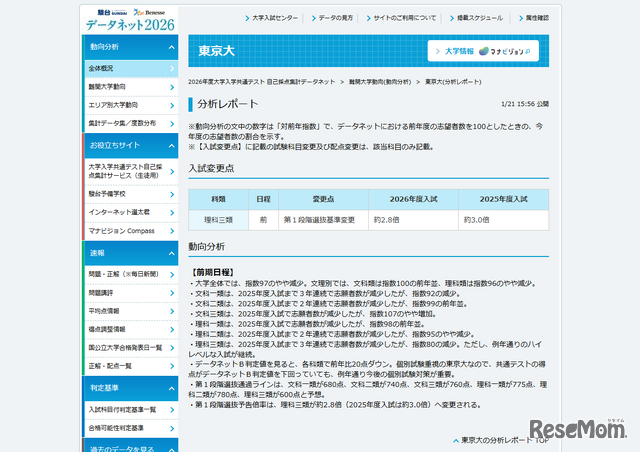Click arrow icon beside エリア別大学動向
Screen dimensions: 640x452
click(172, 106)
